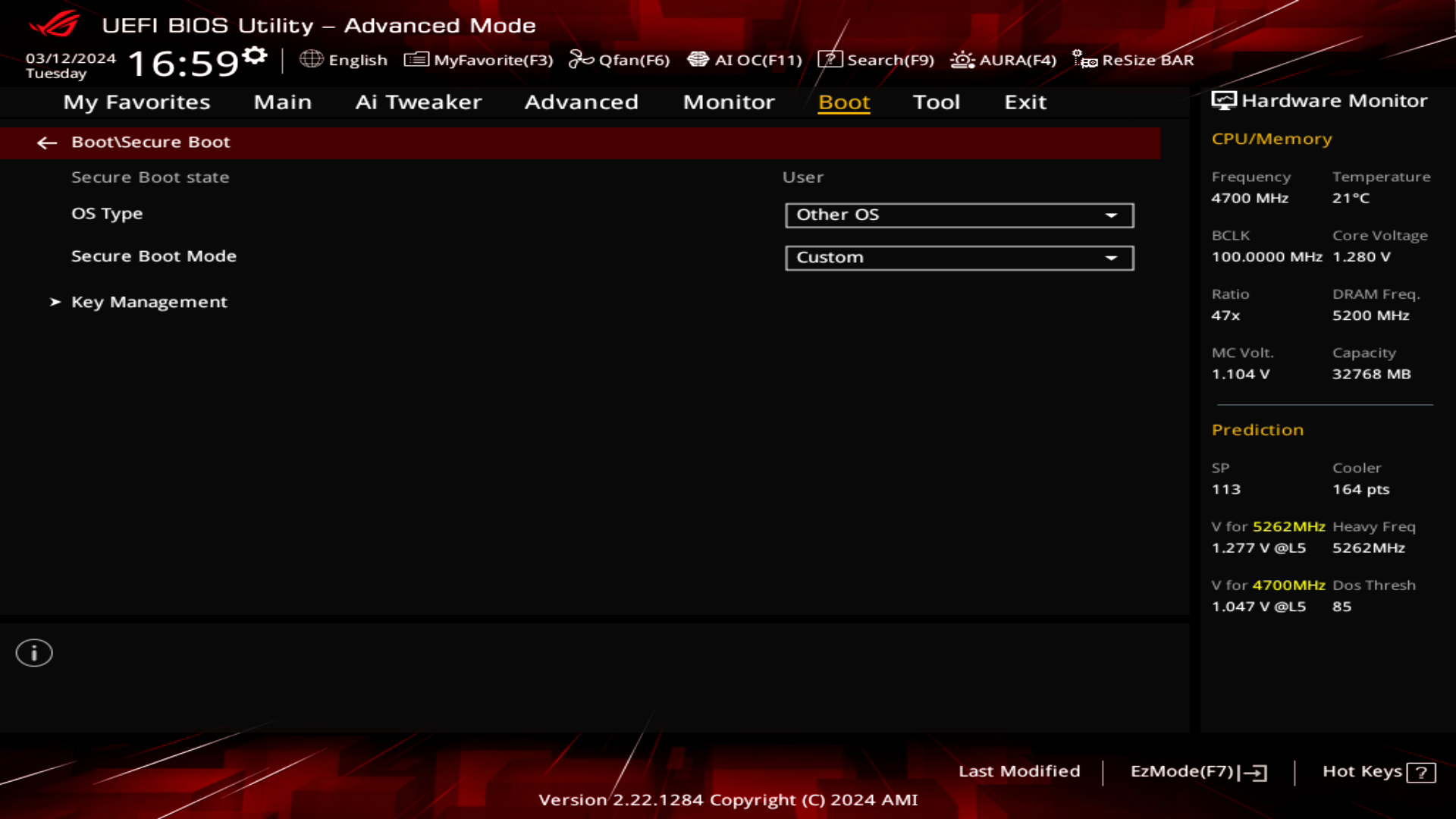Click Last Modified button

click(x=1019, y=770)
